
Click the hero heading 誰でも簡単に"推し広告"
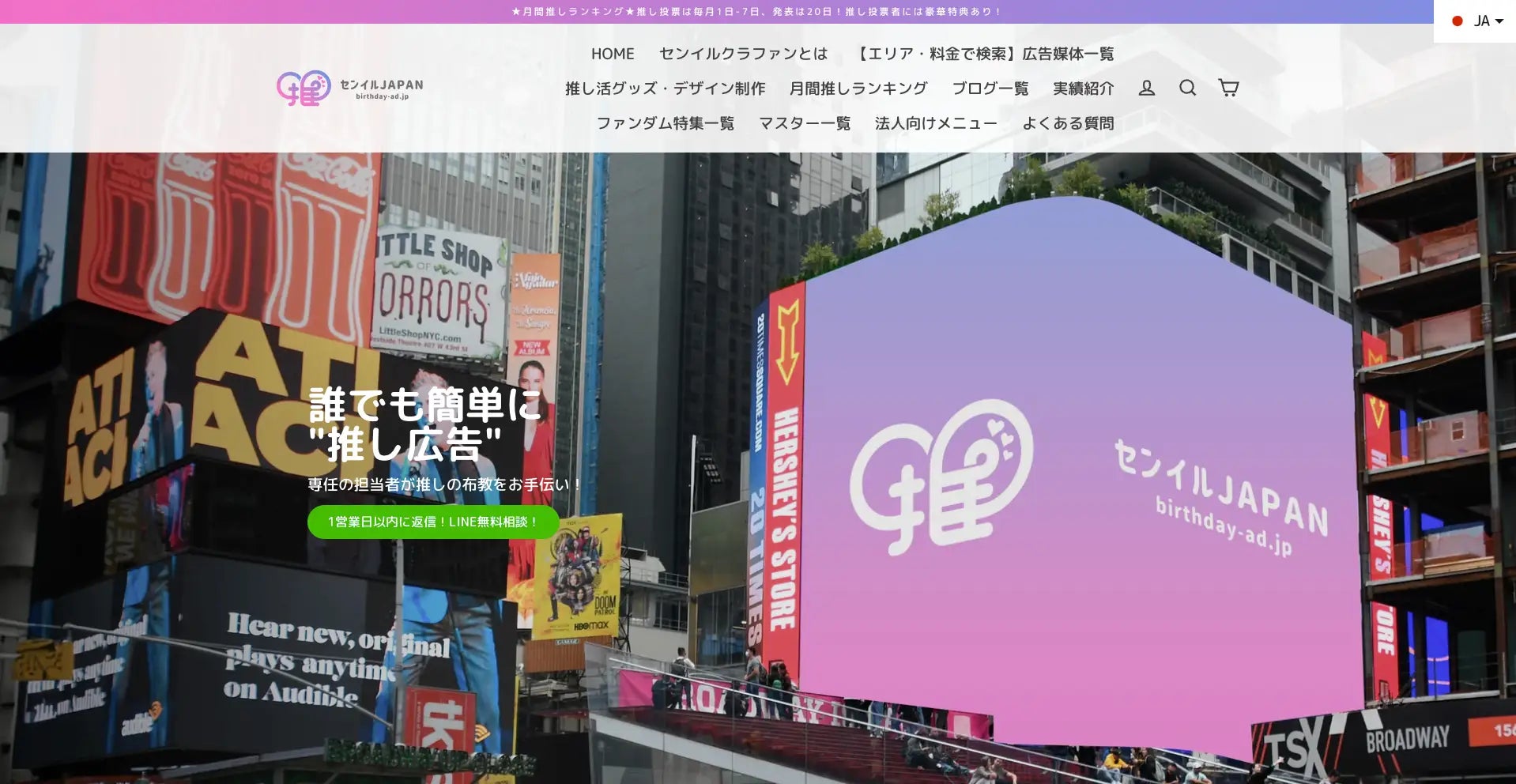point(425,424)
